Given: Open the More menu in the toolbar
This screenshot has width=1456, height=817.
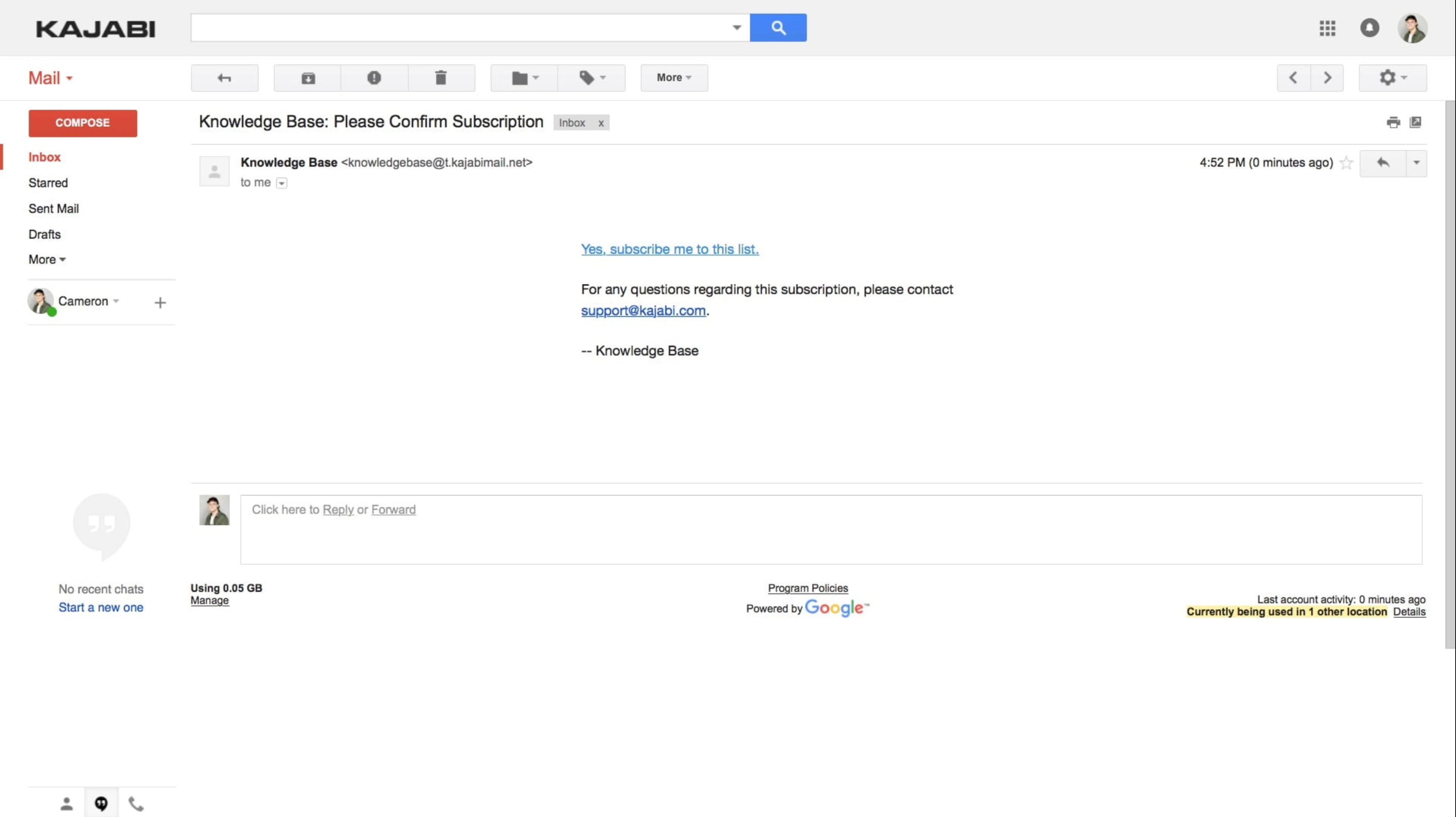Looking at the screenshot, I should (673, 77).
